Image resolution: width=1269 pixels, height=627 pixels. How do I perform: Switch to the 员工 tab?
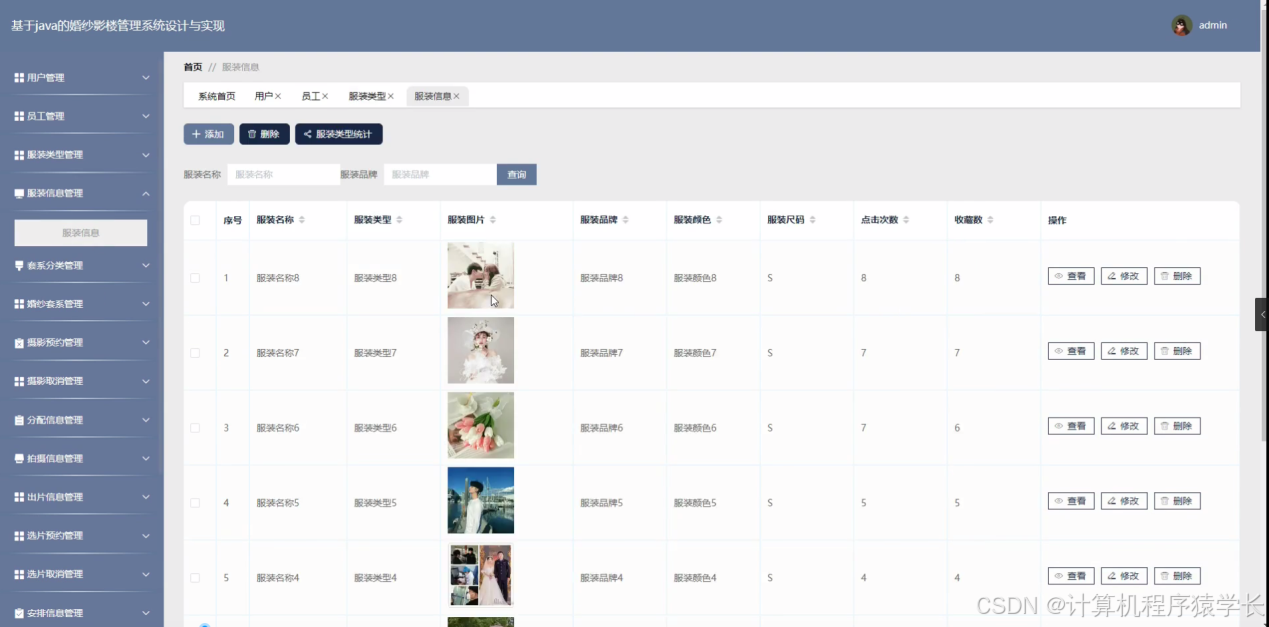click(311, 97)
